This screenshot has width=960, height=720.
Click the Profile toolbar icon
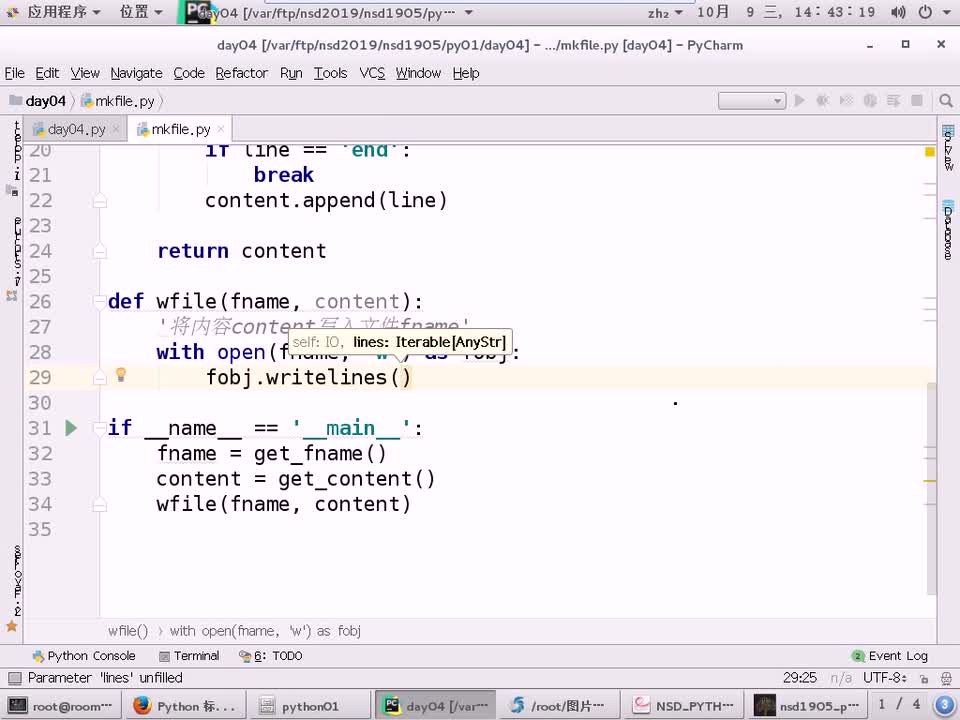[869, 100]
